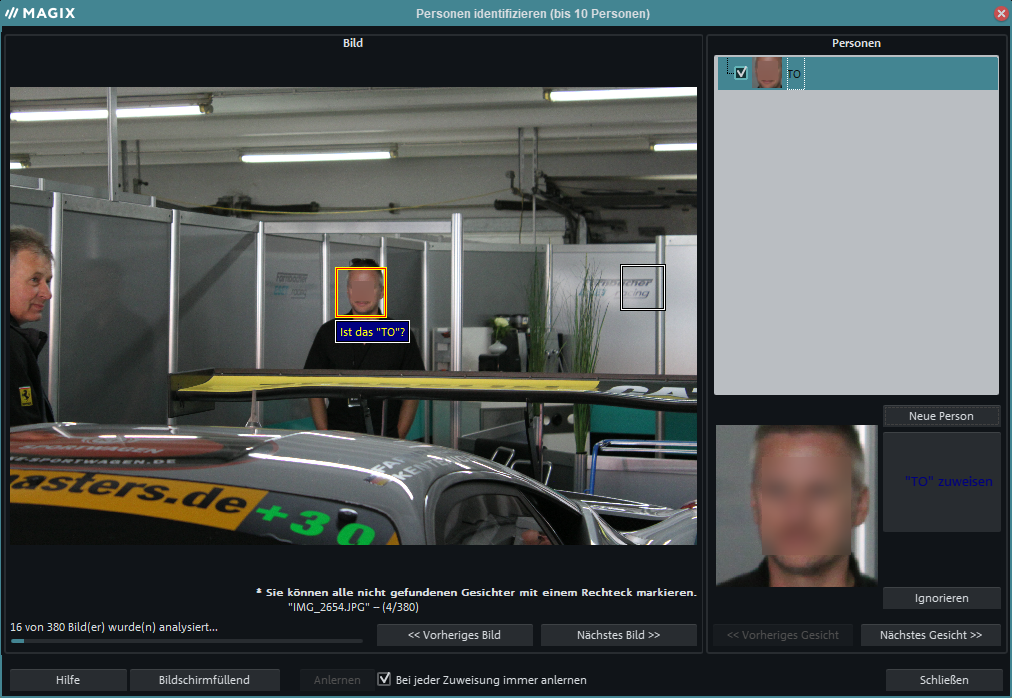Select the TO person thumbnail in list
The width and height of the screenshot is (1012, 698).
767,73
